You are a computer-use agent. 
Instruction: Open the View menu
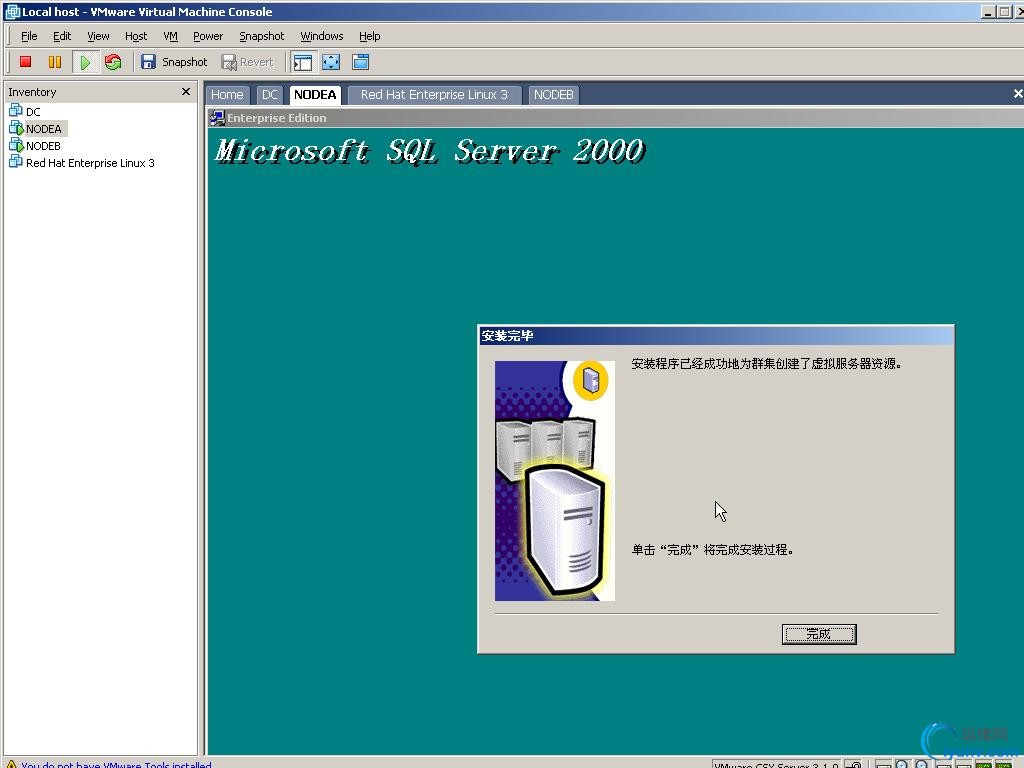click(x=98, y=36)
